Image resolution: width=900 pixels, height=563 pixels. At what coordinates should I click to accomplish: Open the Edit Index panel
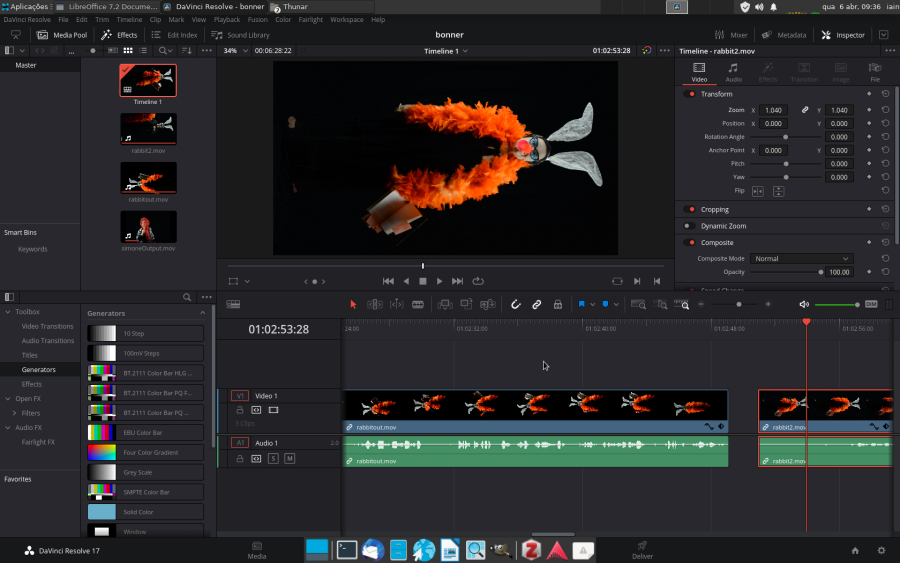click(174, 35)
